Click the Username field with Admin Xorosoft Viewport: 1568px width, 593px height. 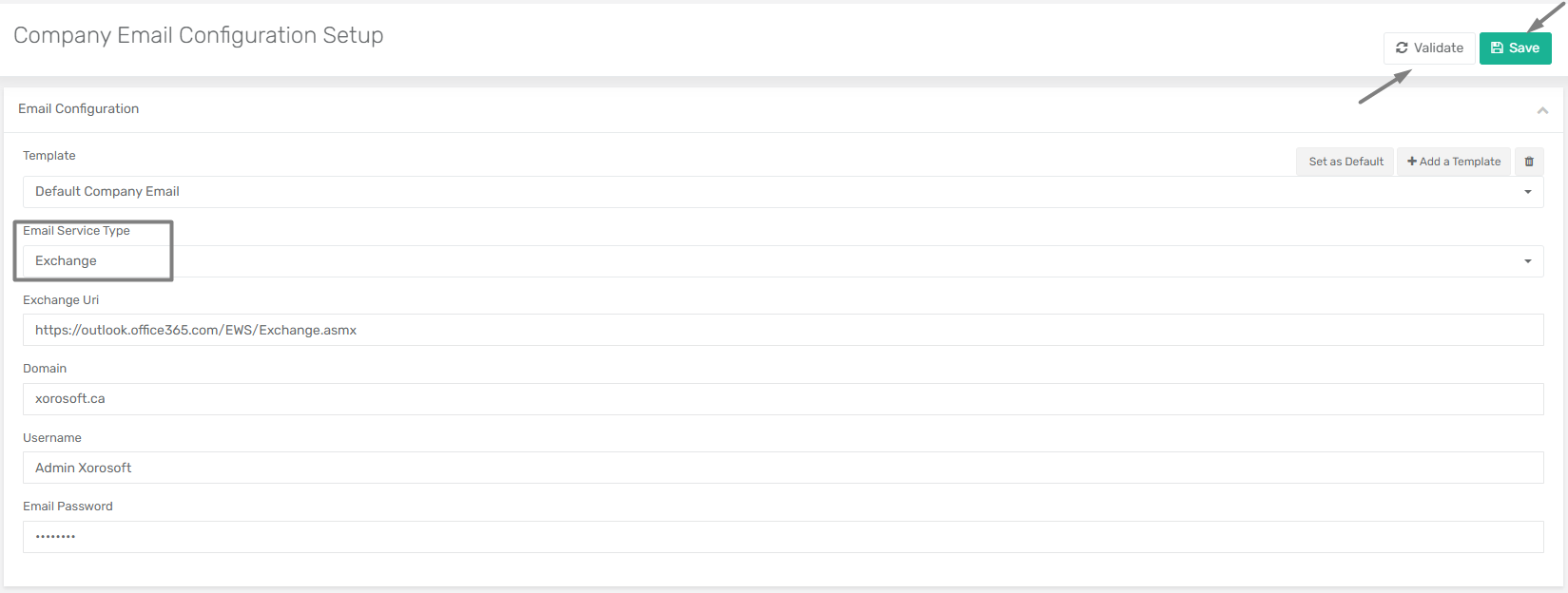[x=783, y=468]
